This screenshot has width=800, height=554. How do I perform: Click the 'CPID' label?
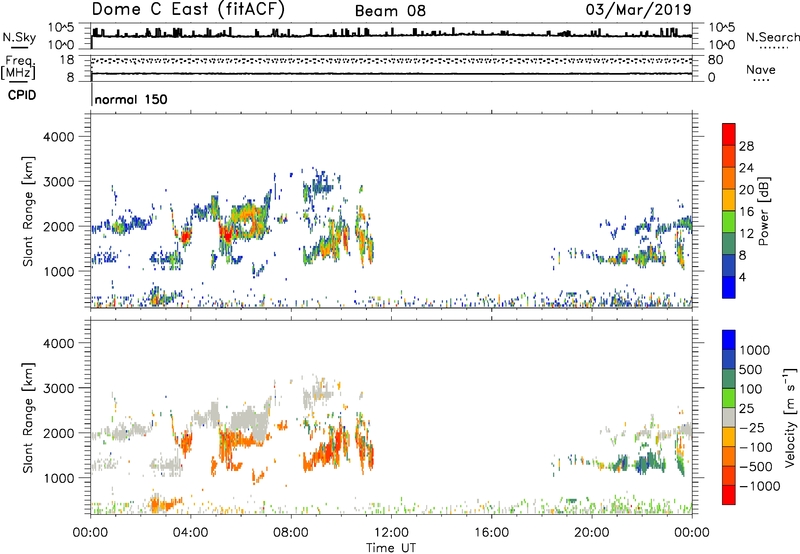coord(22,95)
